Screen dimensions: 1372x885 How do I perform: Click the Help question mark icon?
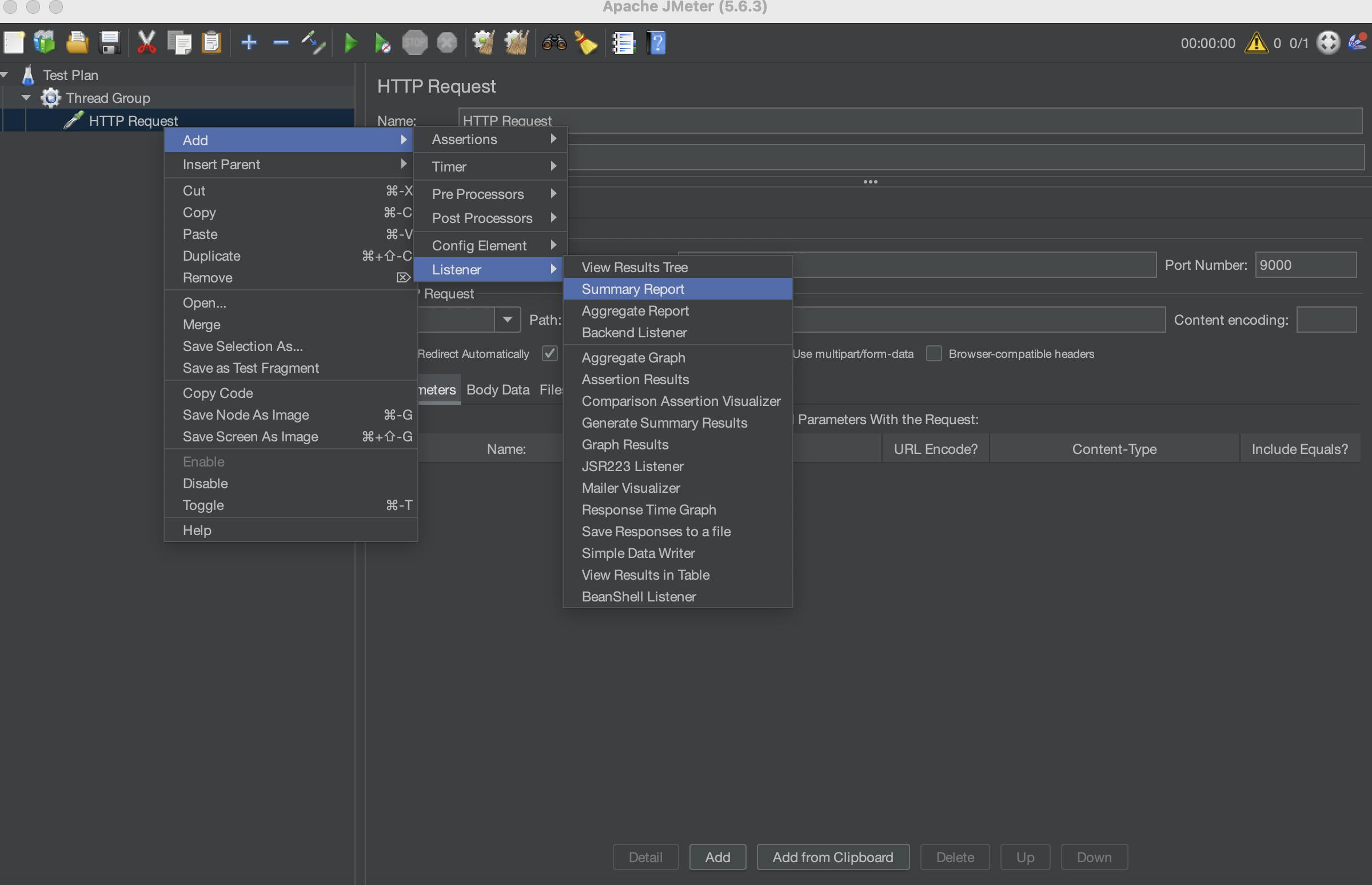point(656,42)
